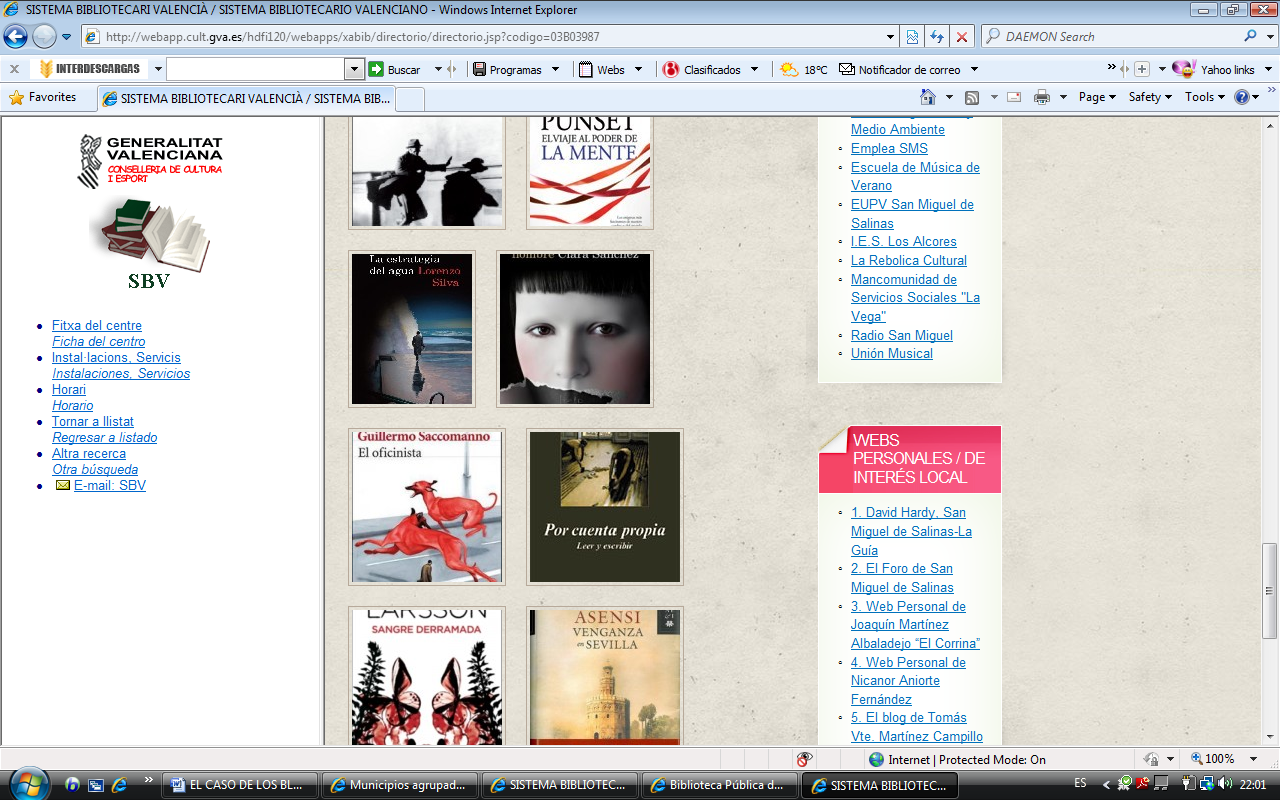The image size is (1280, 800).
Task: Click the El oficinista book cover
Action: 427,507
